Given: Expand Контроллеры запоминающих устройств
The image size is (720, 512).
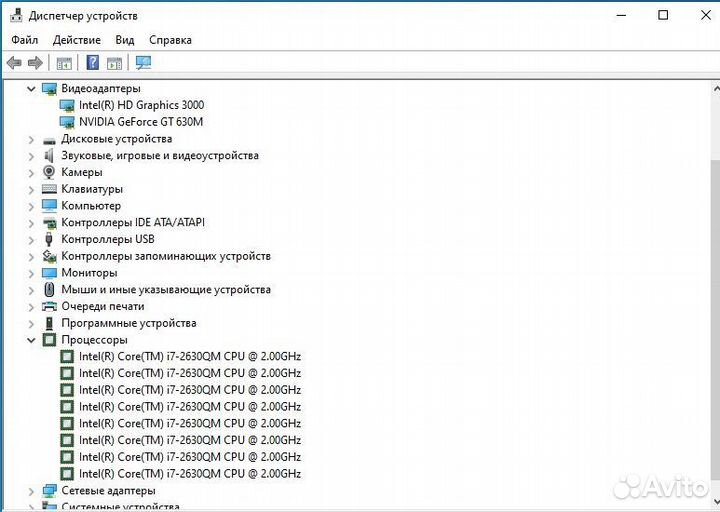Looking at the screenshot, I should [31, 257].
